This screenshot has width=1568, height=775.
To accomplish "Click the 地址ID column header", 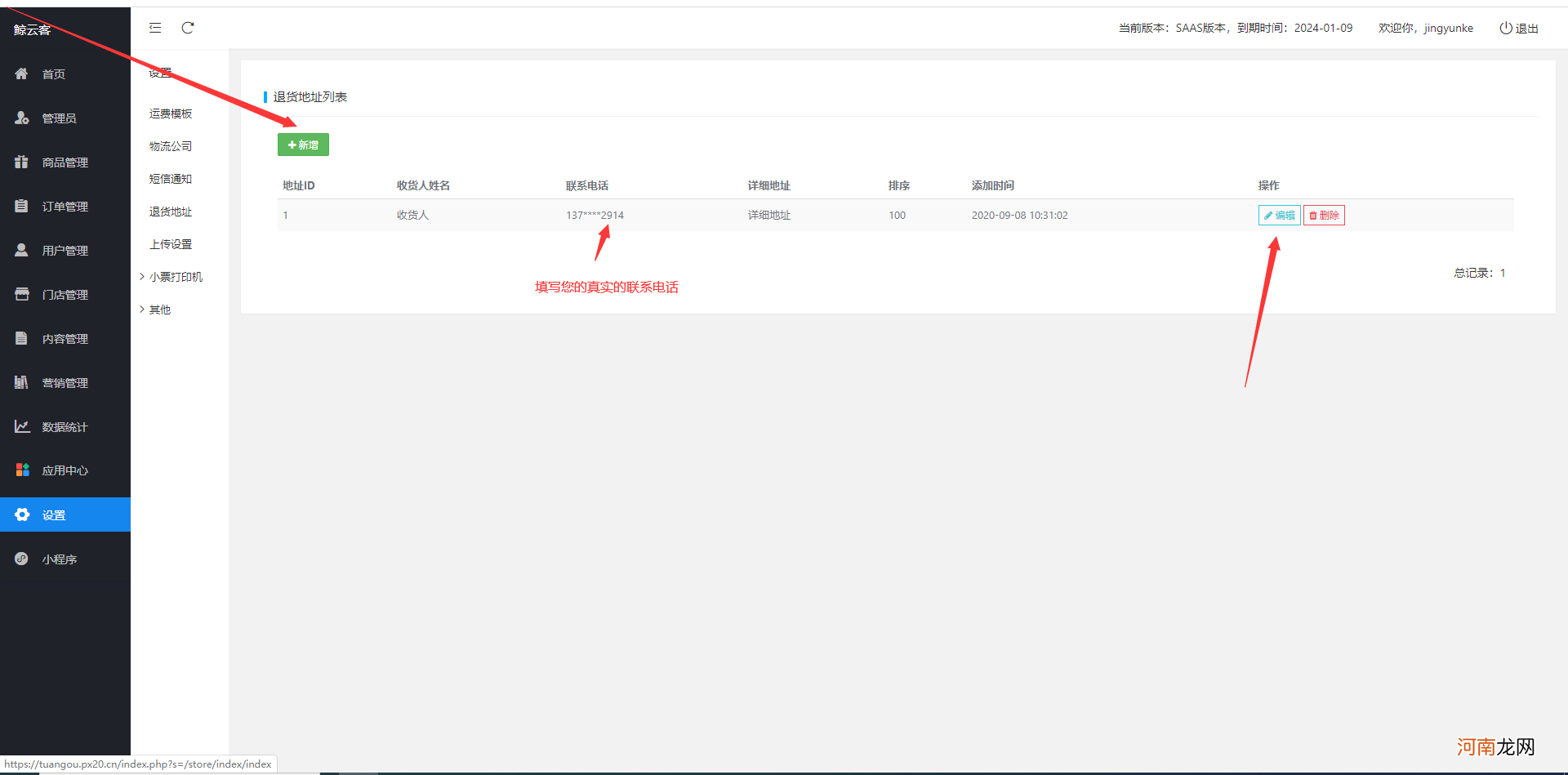I will click(x=299, y=185).
